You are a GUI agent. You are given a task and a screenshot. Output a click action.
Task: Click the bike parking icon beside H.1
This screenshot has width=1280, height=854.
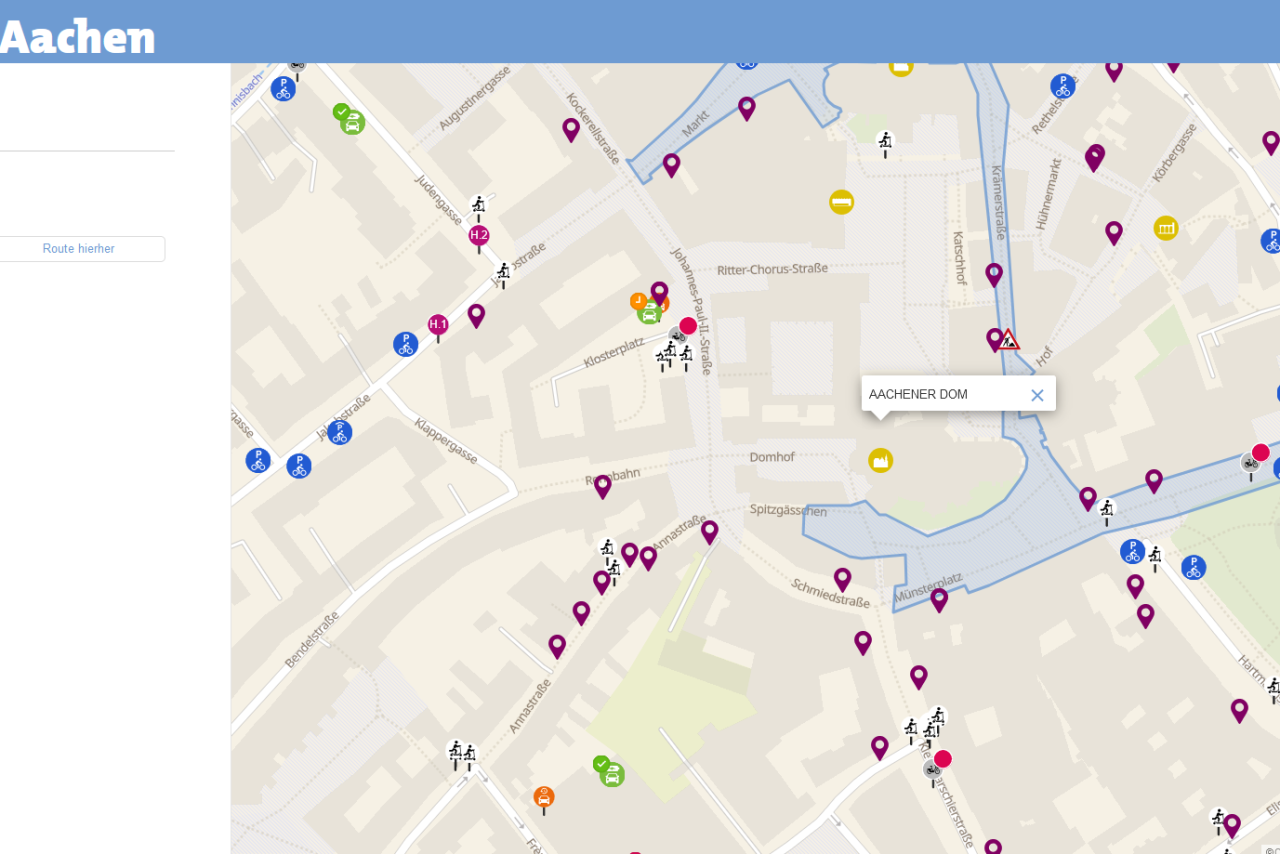tap(405, 344)
